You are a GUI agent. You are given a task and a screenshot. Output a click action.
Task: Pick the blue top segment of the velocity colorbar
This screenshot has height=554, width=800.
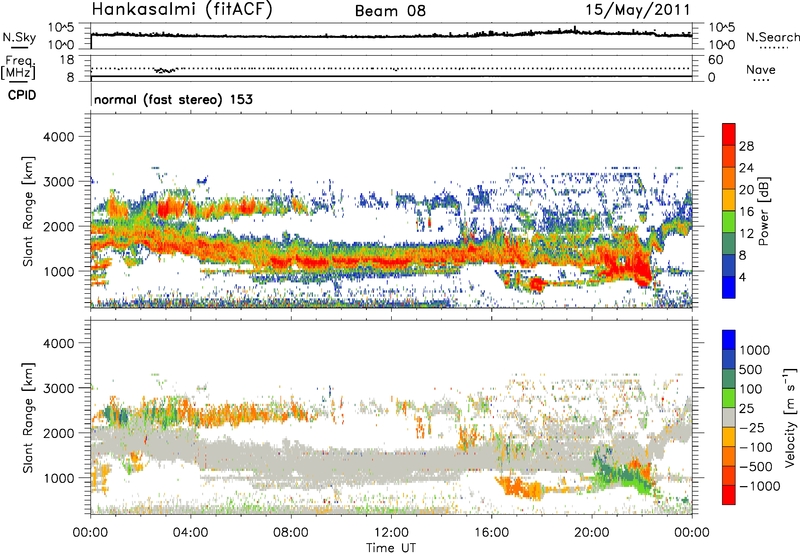[x=729, y=340]
